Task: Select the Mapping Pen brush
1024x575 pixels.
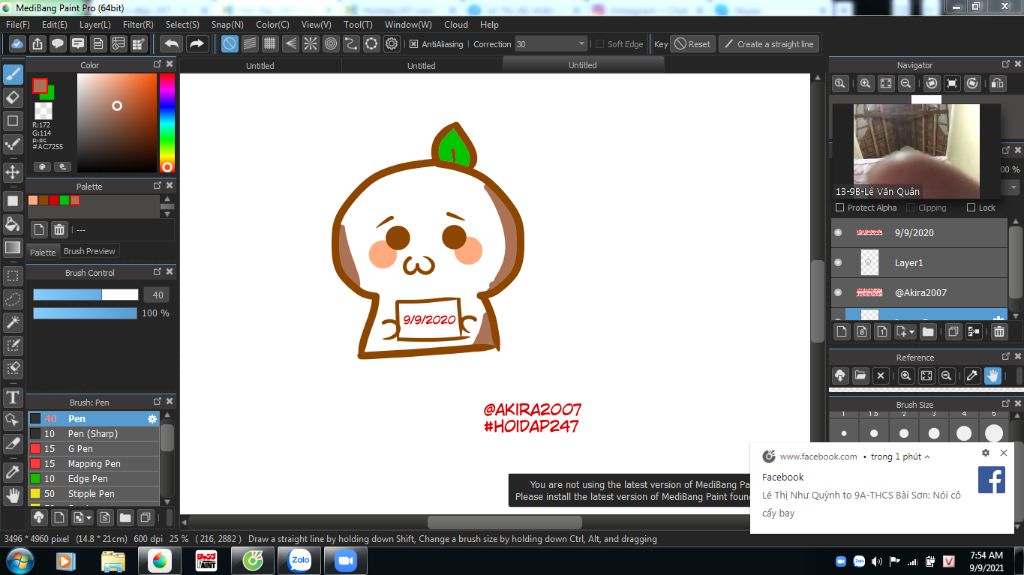Action: click(93, 464)
